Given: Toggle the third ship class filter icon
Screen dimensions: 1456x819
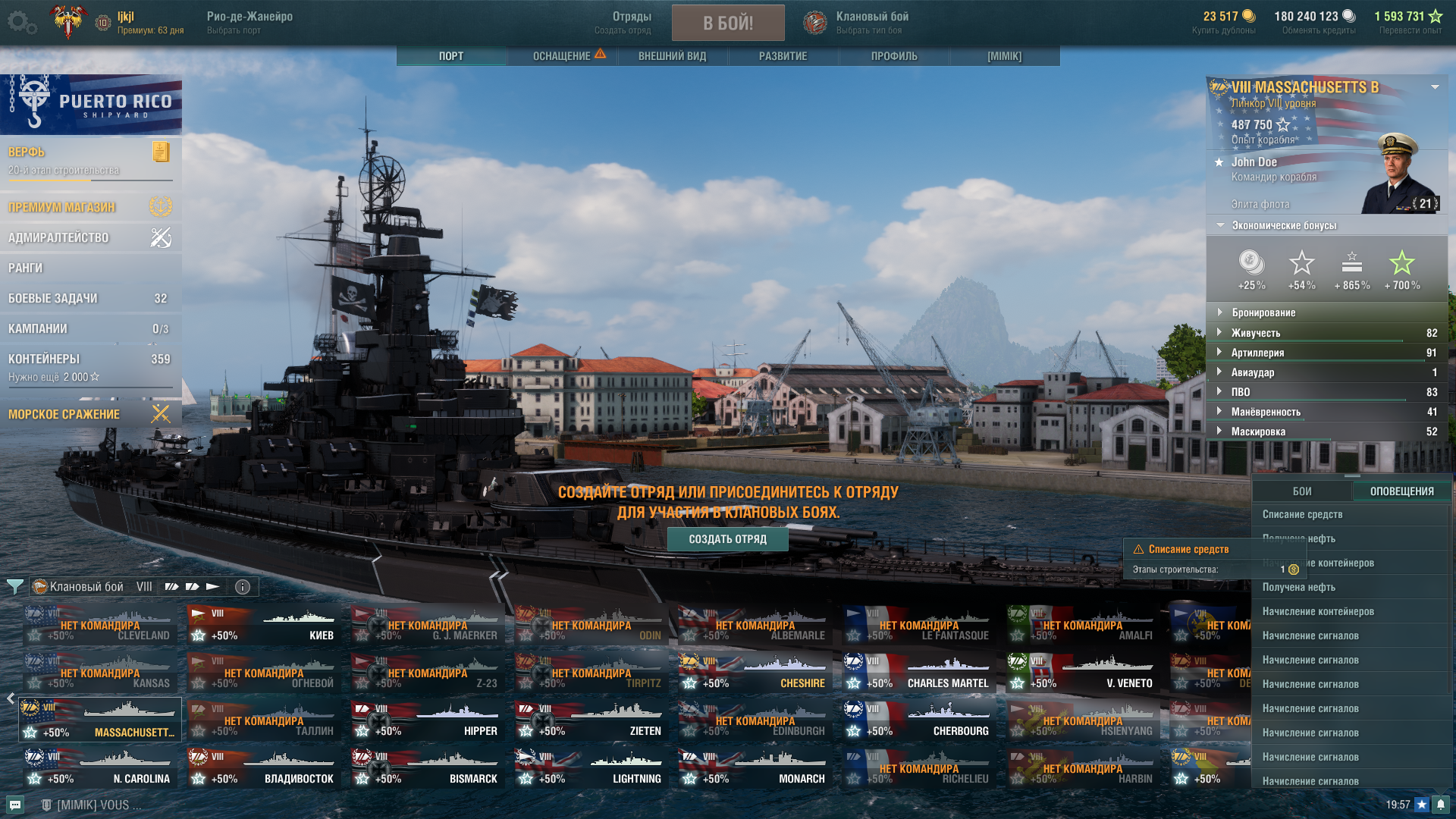Looking at the screenshot, I should (213, 586).
